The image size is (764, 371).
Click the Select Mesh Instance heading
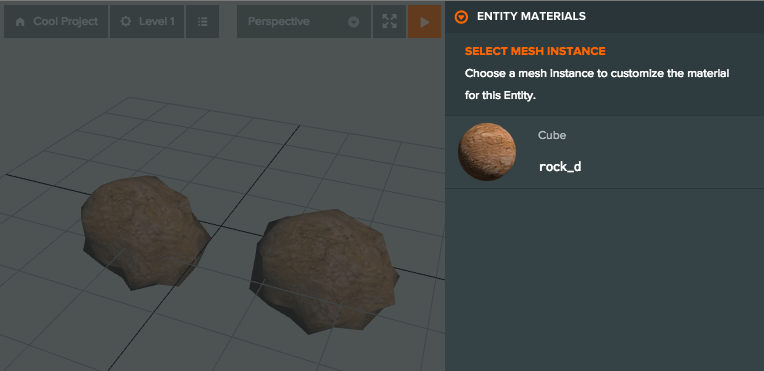[x=535, y=51]
